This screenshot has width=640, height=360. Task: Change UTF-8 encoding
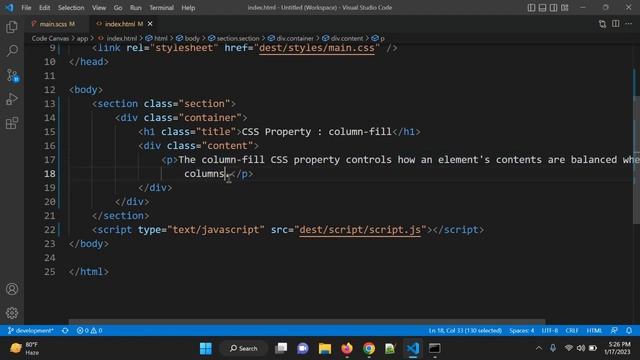click(550, 331)
